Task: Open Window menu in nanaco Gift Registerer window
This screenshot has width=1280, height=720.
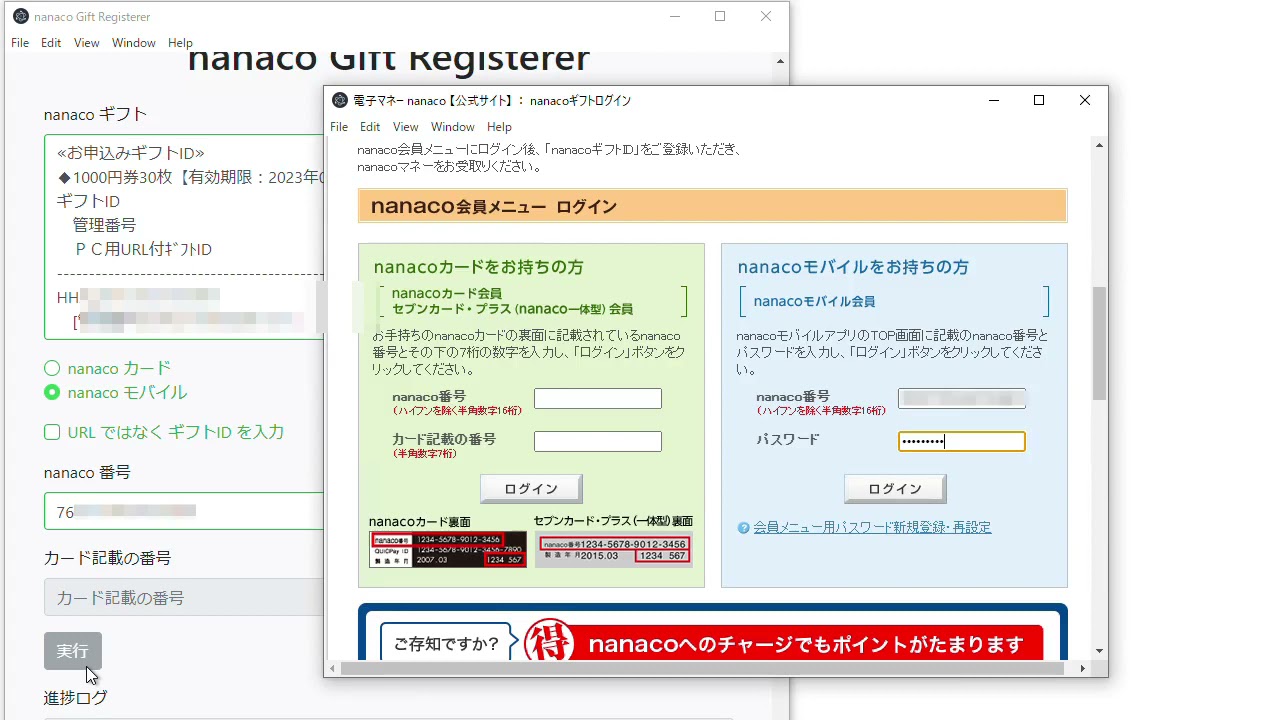Action: [134, 43]
